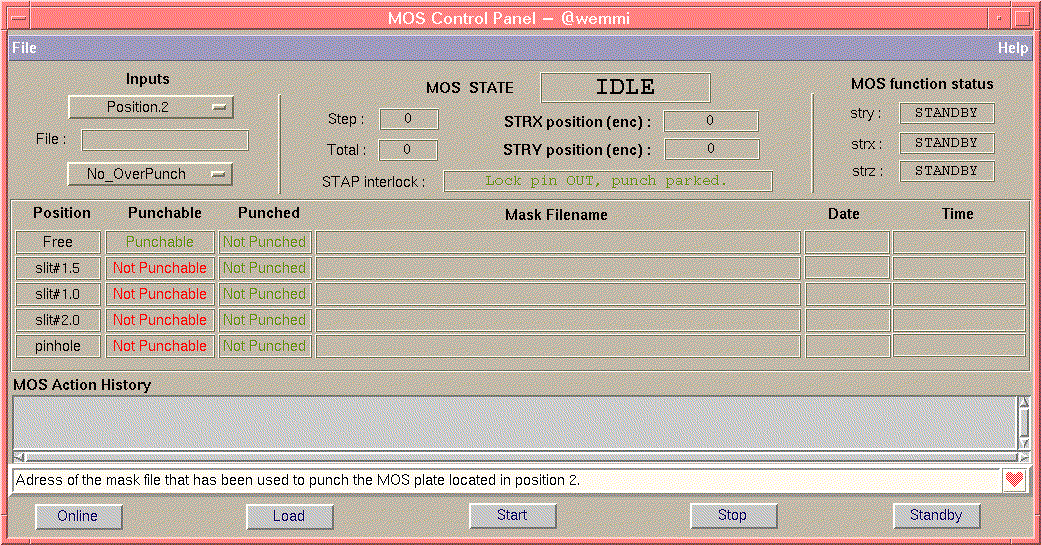The width and height of the screenshot is (1041, 545).
Task: Click the Mask Filename field for slit#2.0
Action: click(558, 320)
